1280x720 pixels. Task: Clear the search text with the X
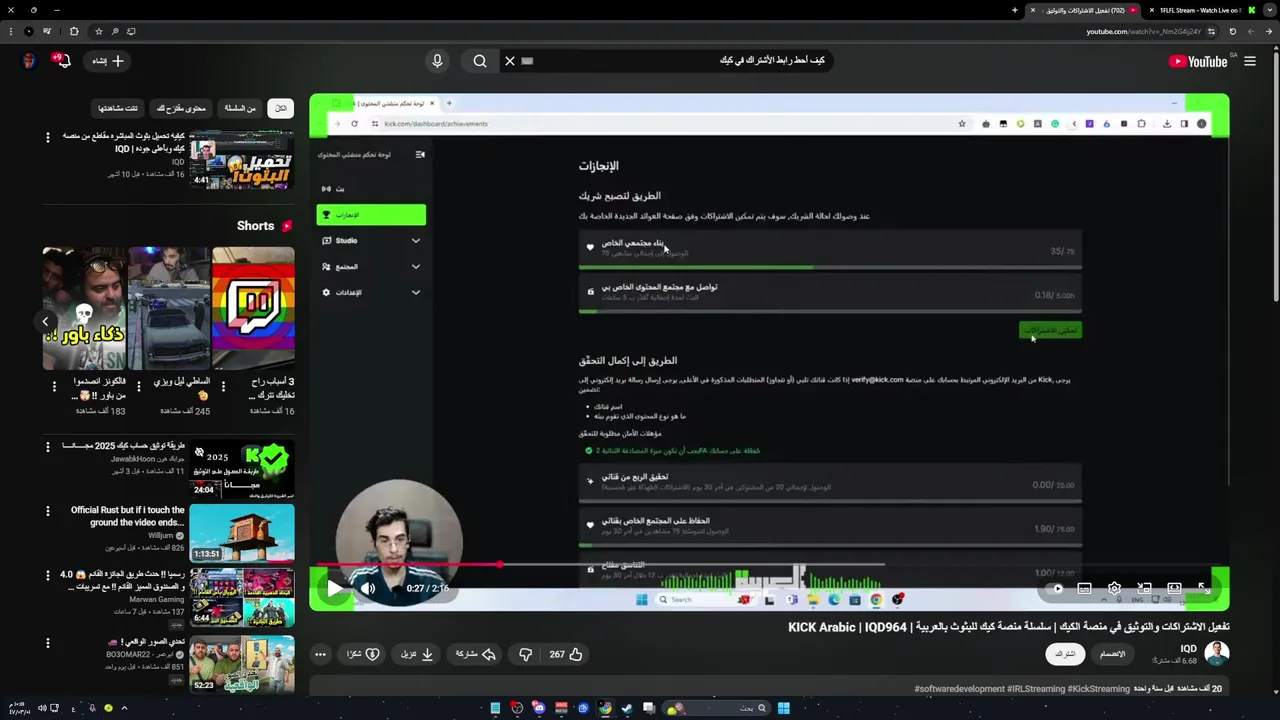[x=510, y=61]
